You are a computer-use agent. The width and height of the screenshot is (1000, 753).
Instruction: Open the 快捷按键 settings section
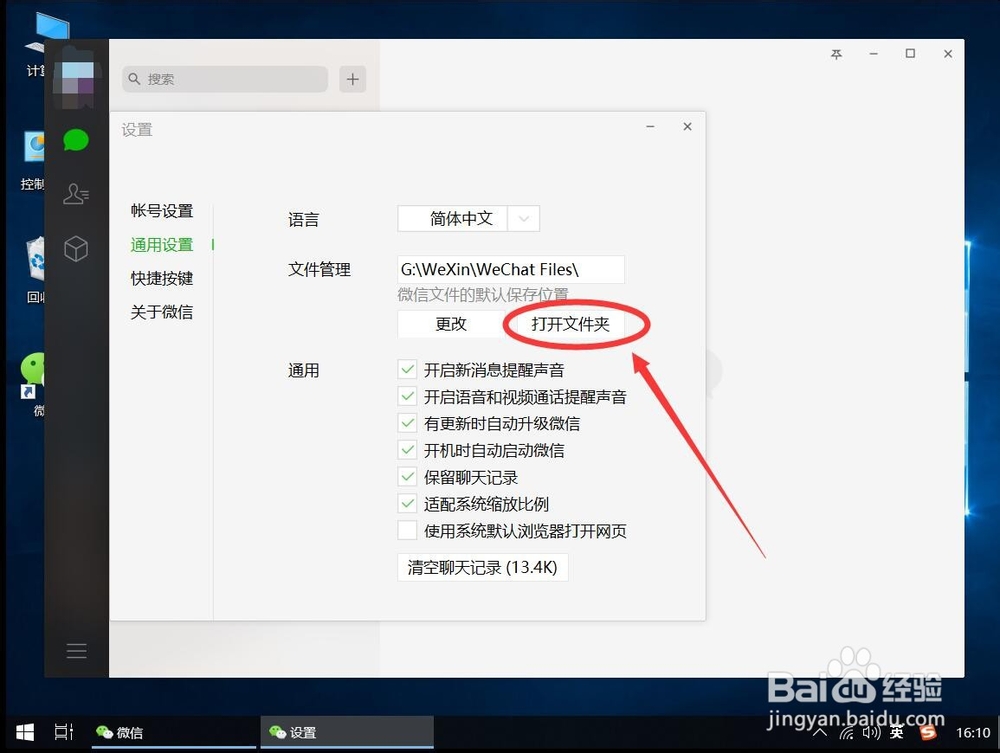click(x=165, y=278)
